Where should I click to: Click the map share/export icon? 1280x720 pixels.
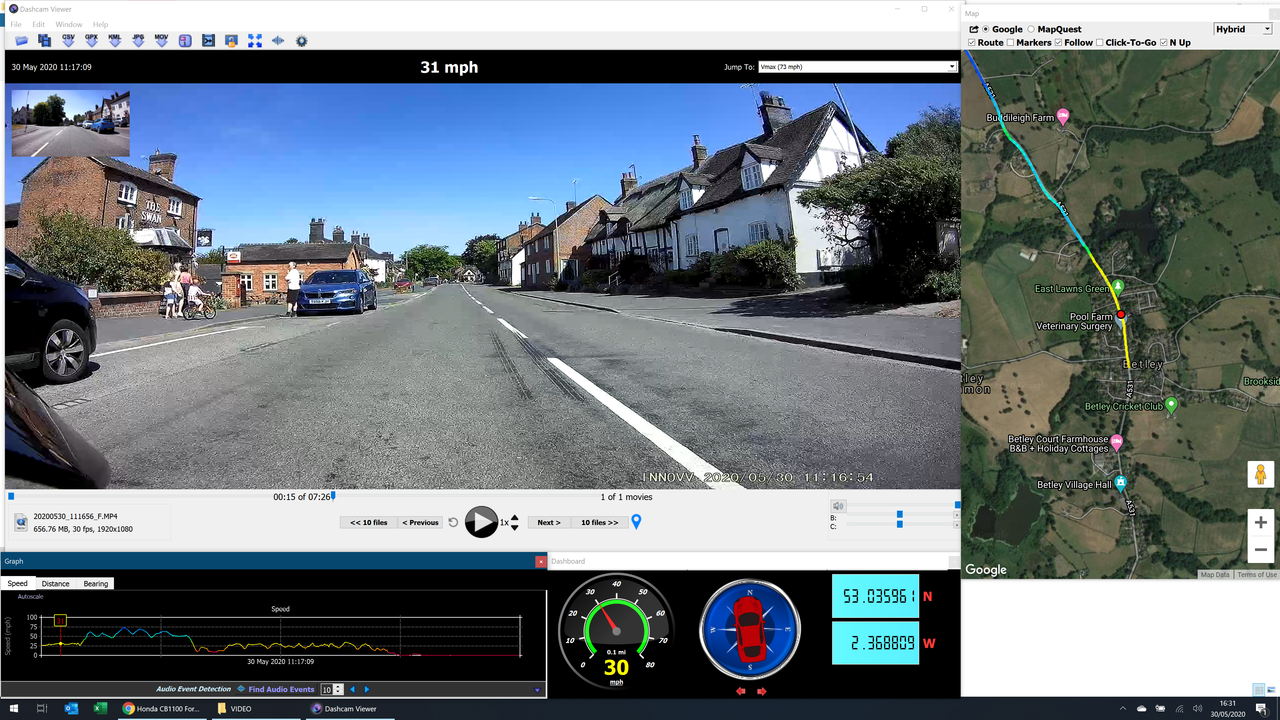pyautogui.click(x=973, y=29)
